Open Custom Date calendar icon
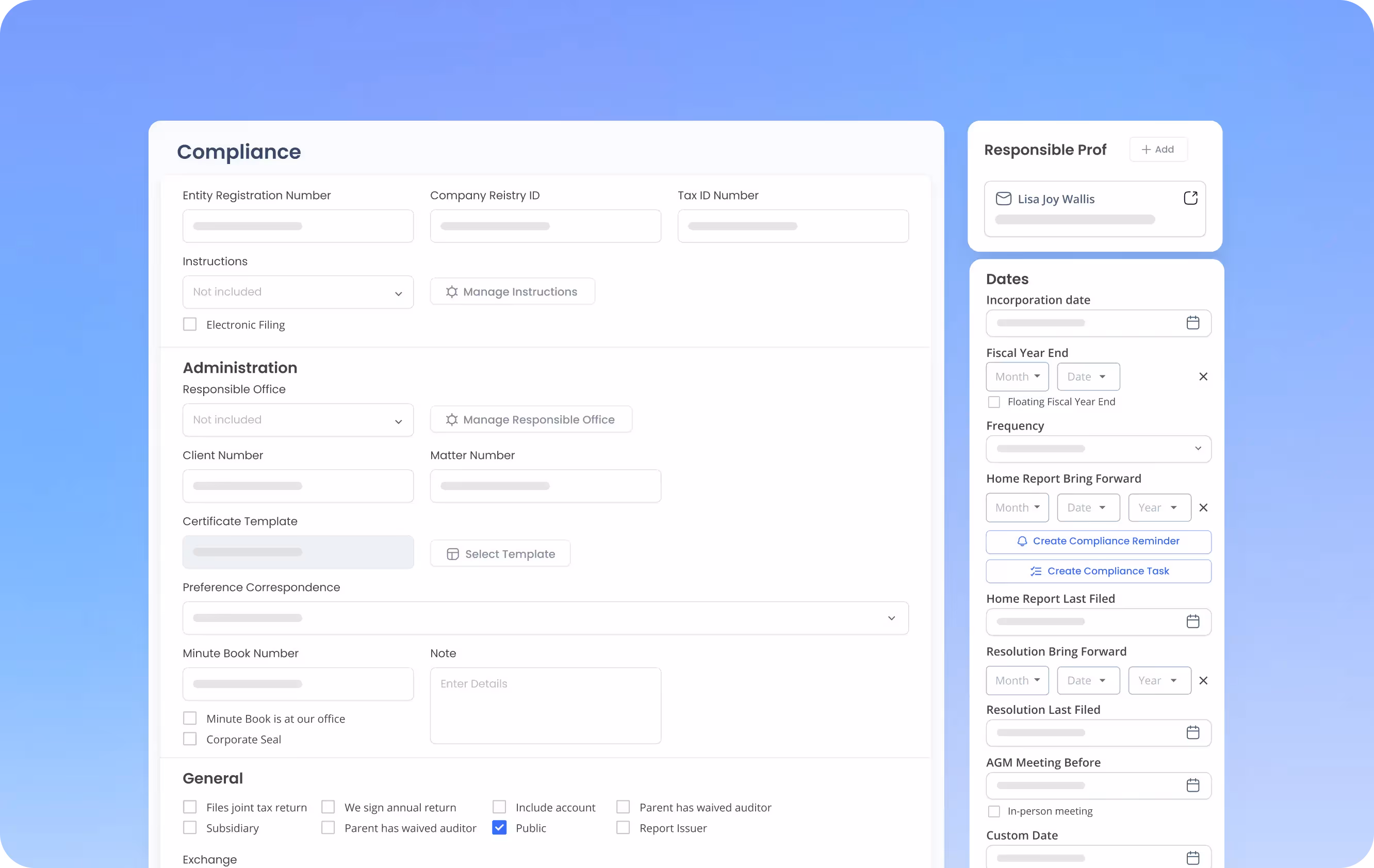Screen dimensions: 1374x868 (x=1192, y=857)
